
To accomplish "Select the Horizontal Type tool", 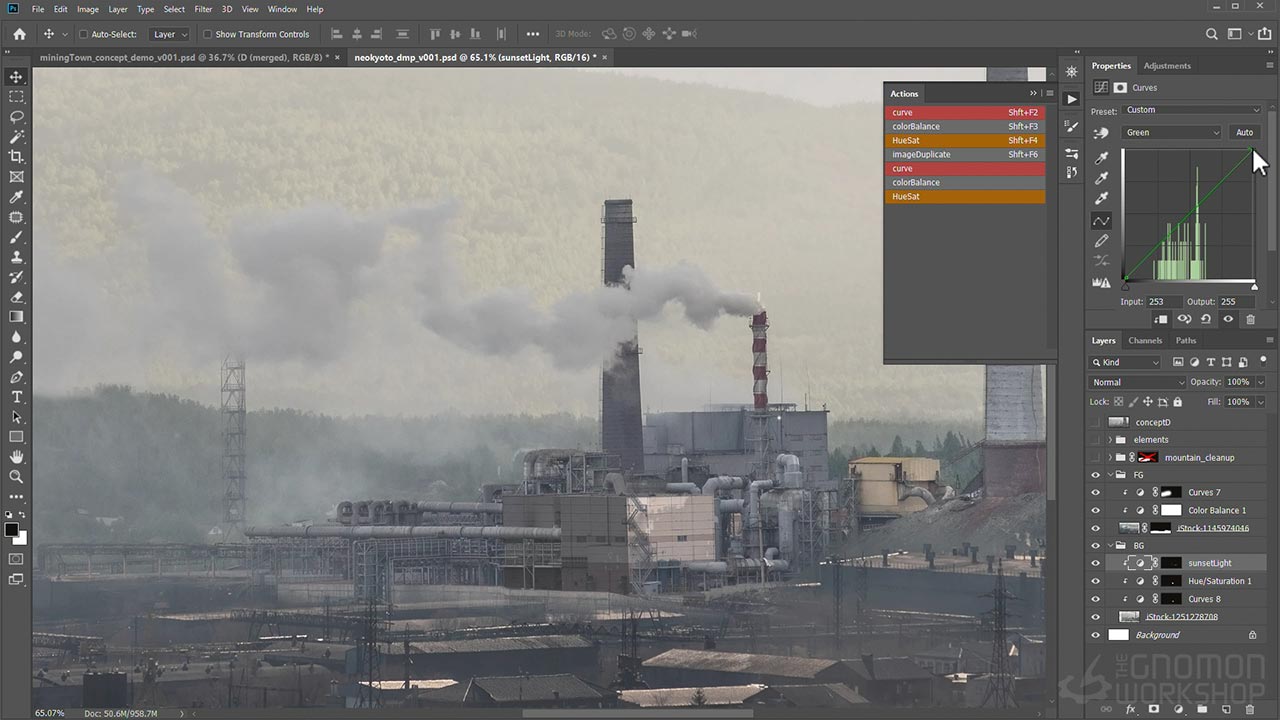I will coord(16,397).
